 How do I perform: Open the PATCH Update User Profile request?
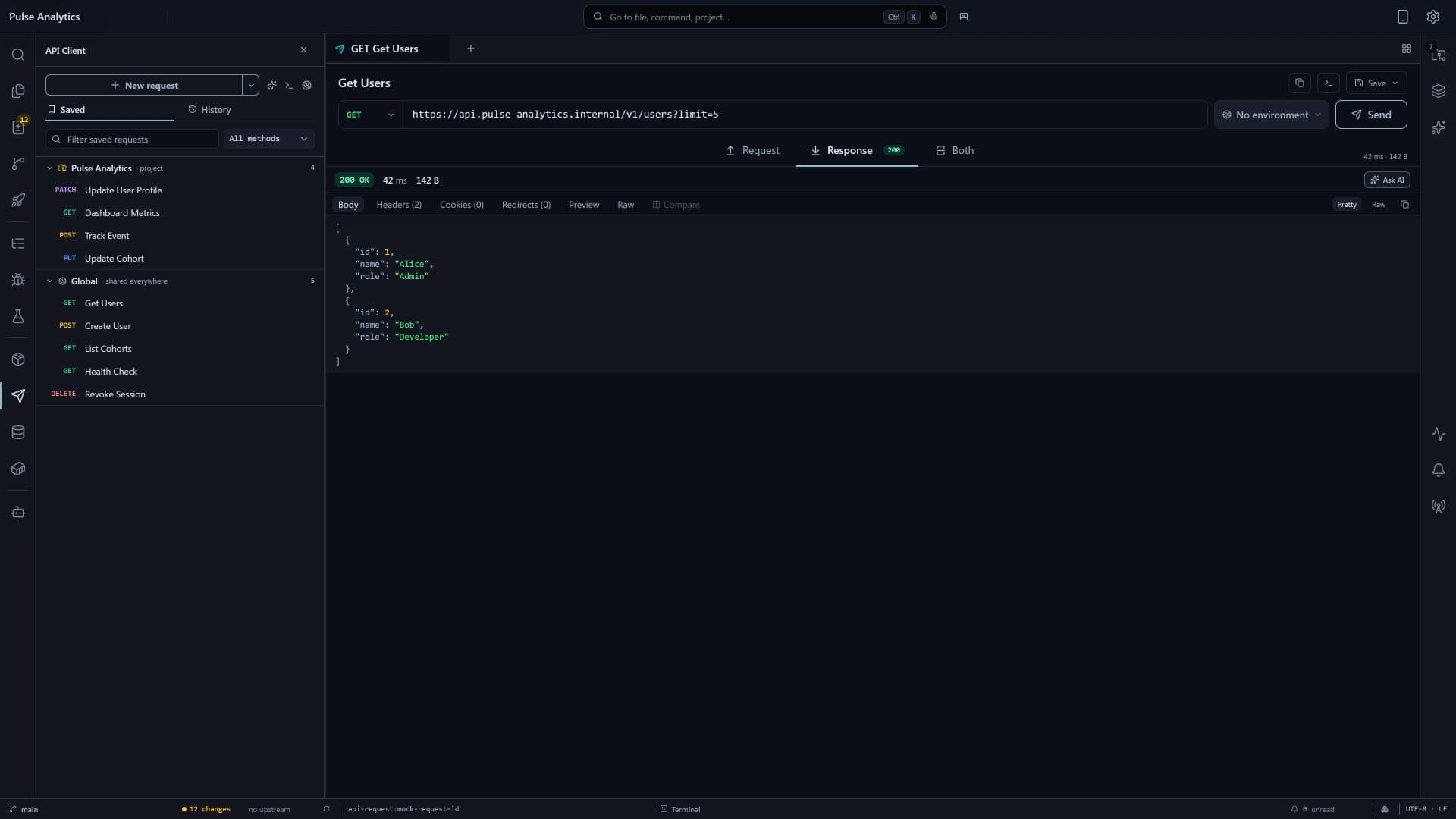pos(180,190)
